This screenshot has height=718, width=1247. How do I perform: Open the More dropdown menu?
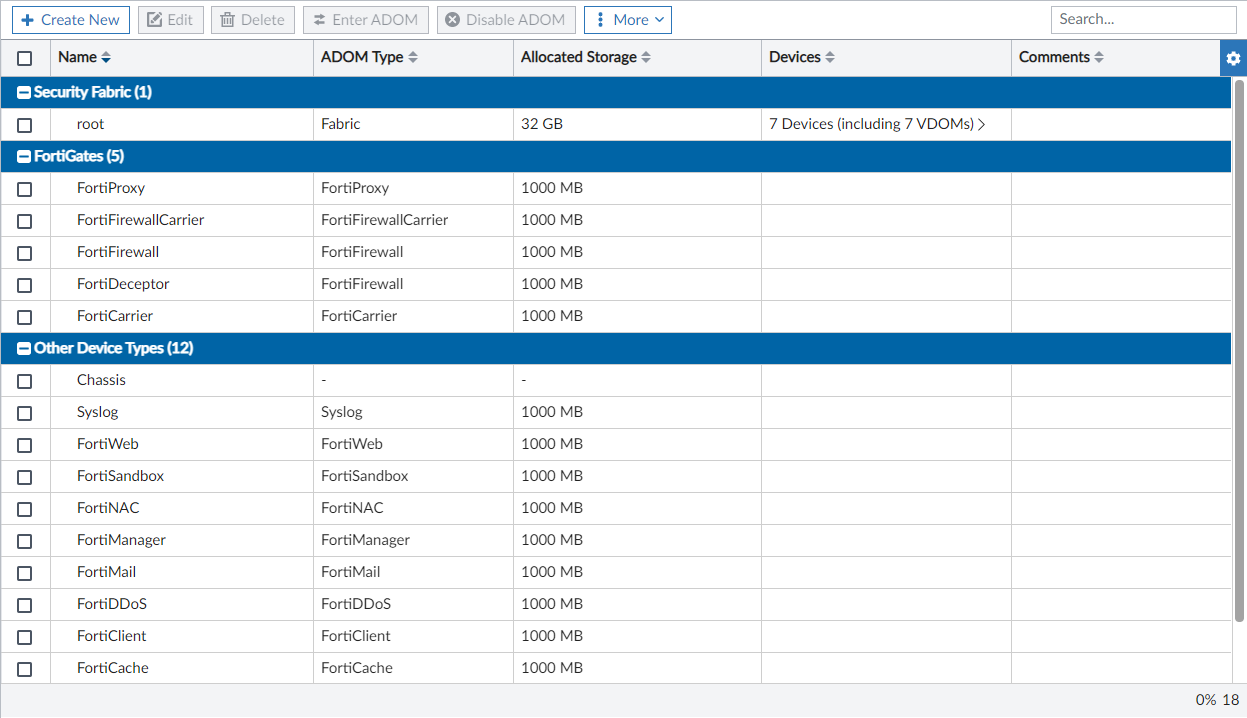[628, 20]
